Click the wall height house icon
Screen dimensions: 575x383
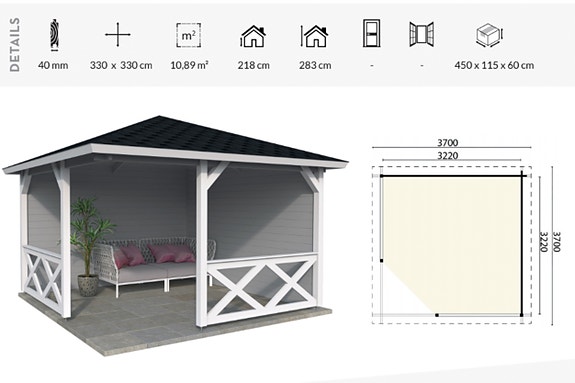253,36
